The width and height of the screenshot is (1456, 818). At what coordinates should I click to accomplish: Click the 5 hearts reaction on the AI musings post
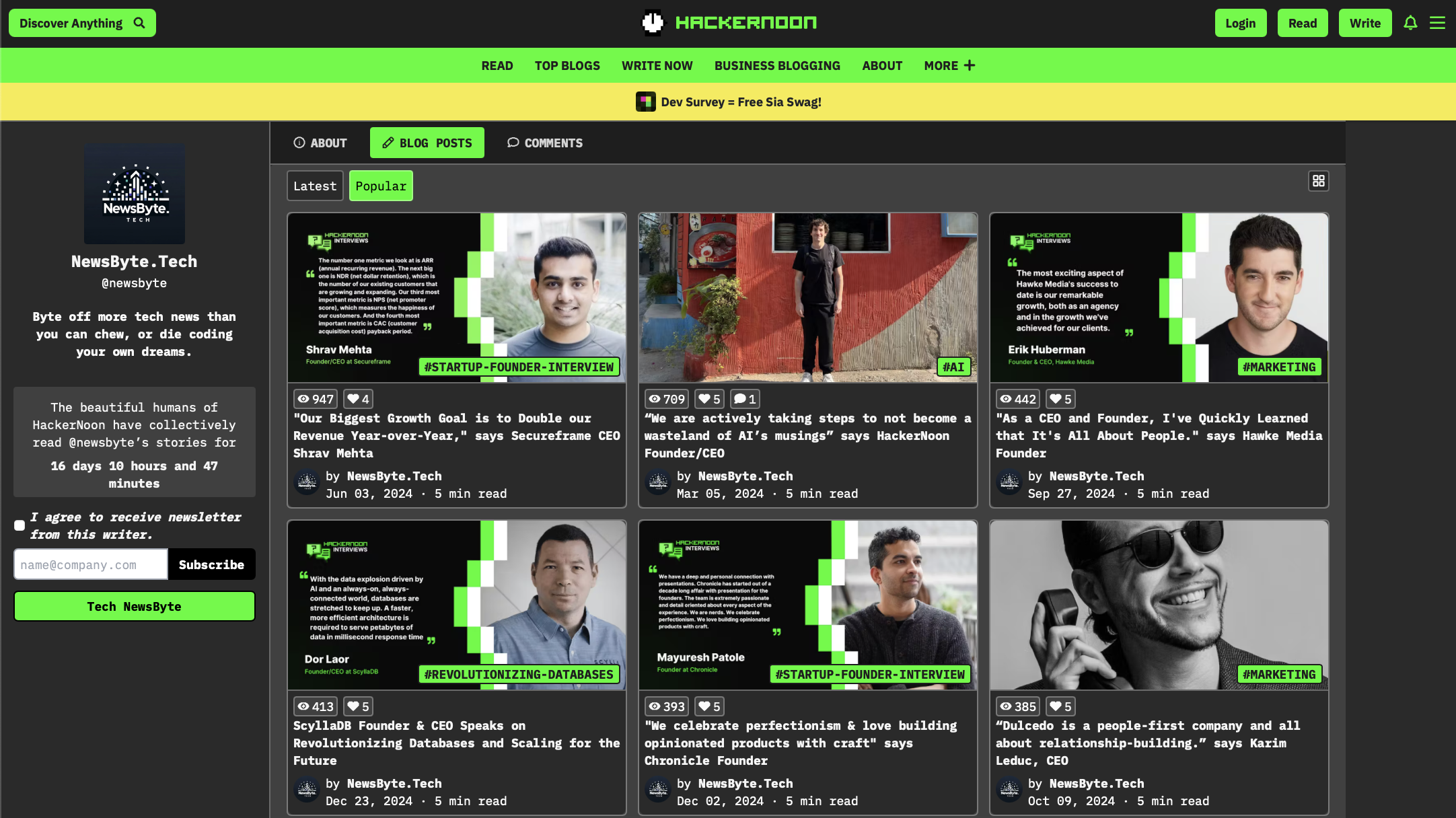coord(709,399)
